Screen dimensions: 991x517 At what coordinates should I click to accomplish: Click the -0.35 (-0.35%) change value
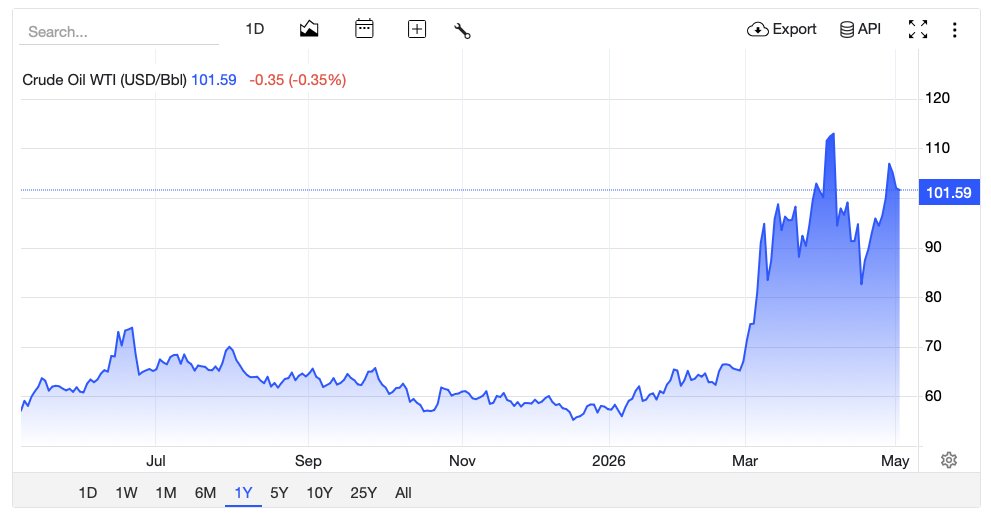coord(298,80)
